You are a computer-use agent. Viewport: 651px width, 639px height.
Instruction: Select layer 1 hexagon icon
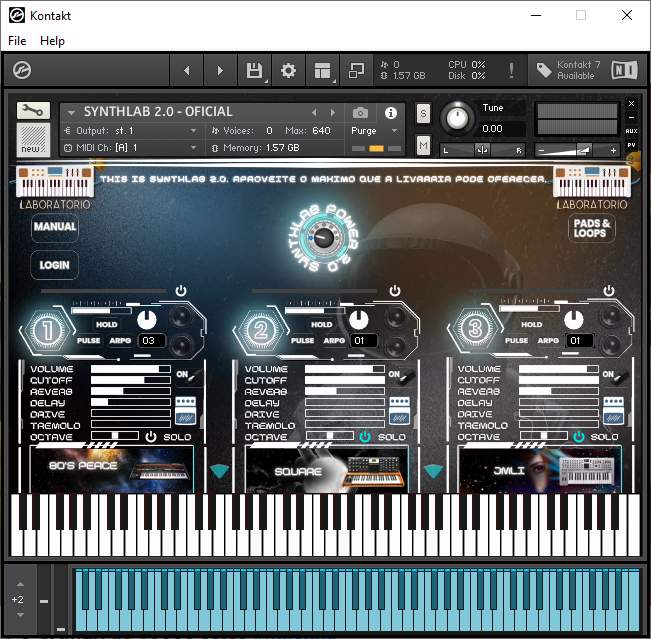pyautogui.click(x=48, y=331)
